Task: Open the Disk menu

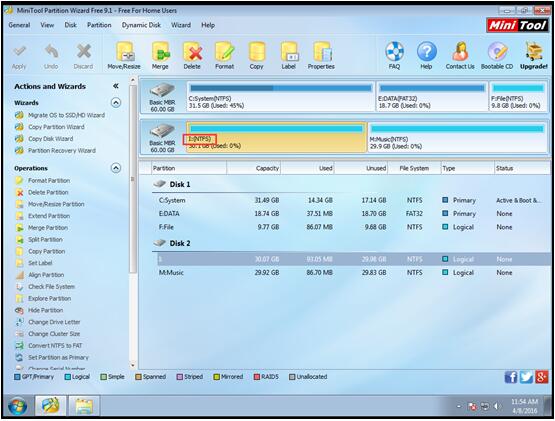Action: coord(70,25)
